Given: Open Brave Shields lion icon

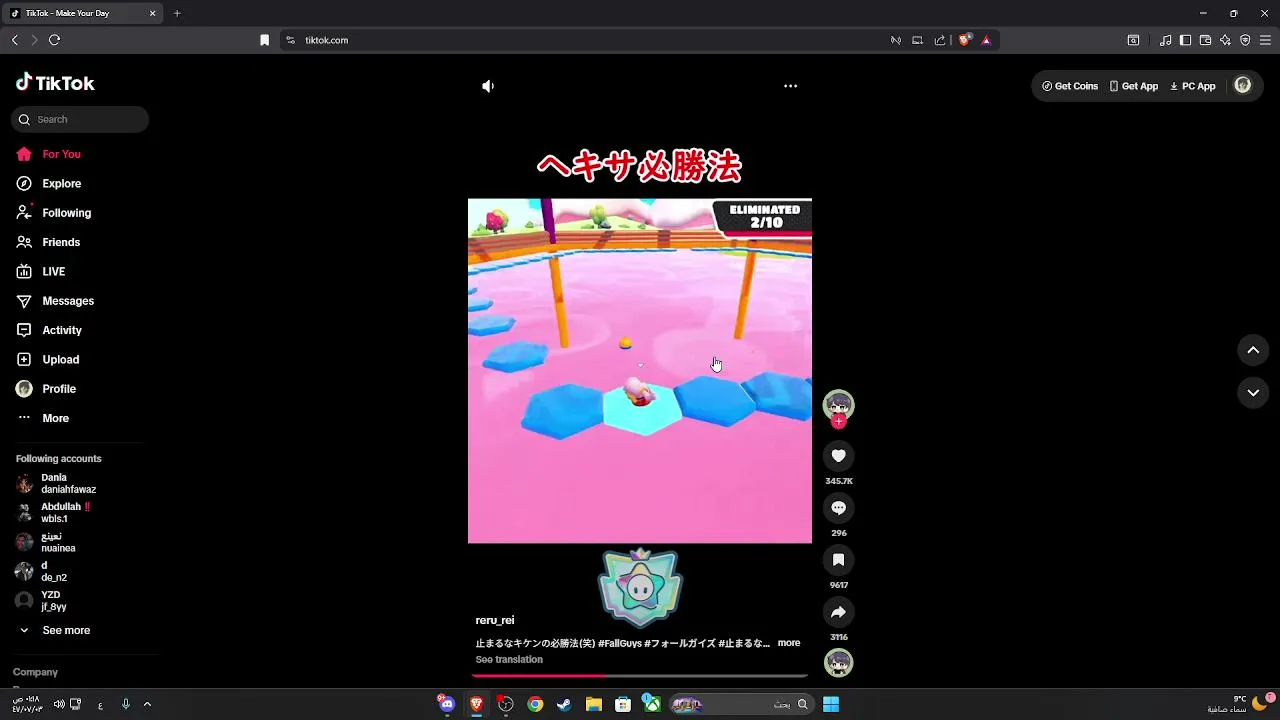Looking at the screenshot, I should (x=965, y=40).
